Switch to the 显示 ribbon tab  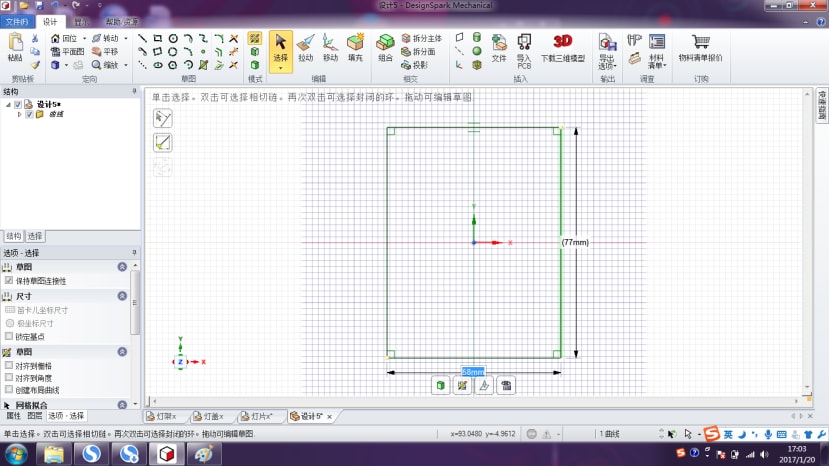[x=81, y=22]
